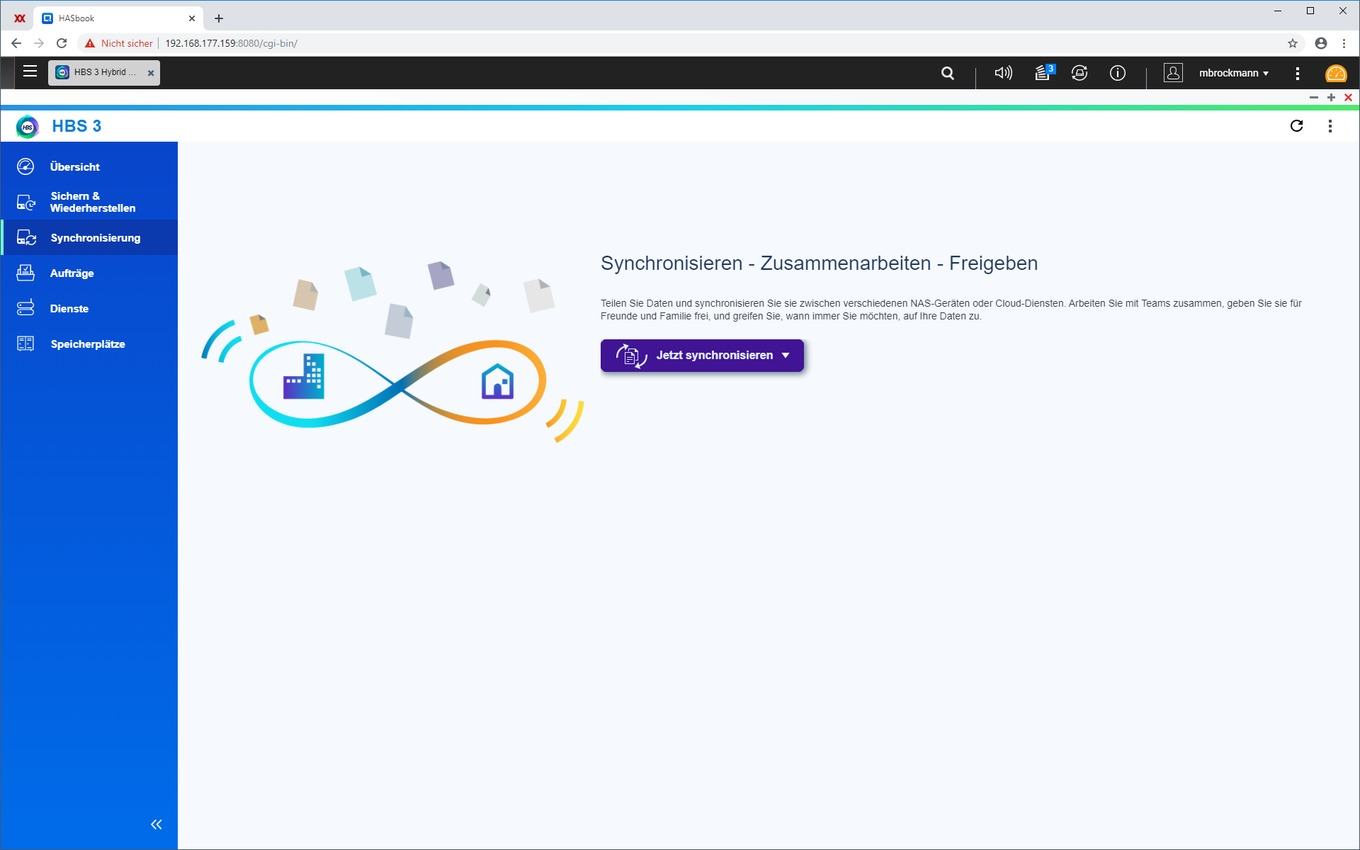The width and height of the screenshot is (1360, 850).
Task: Open the mbrockmann user dropdown
Action: click(x=1234, y=73)
